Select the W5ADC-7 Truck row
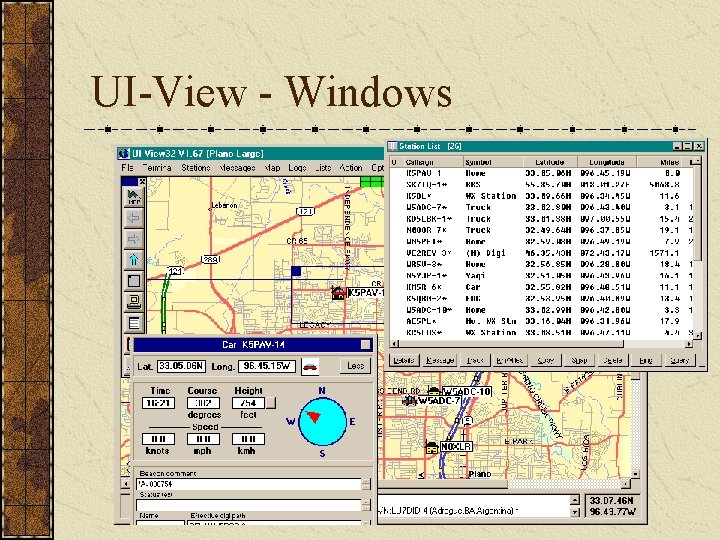Image resolution: width=720 pixels, height=540 pixels. (542, 208)
